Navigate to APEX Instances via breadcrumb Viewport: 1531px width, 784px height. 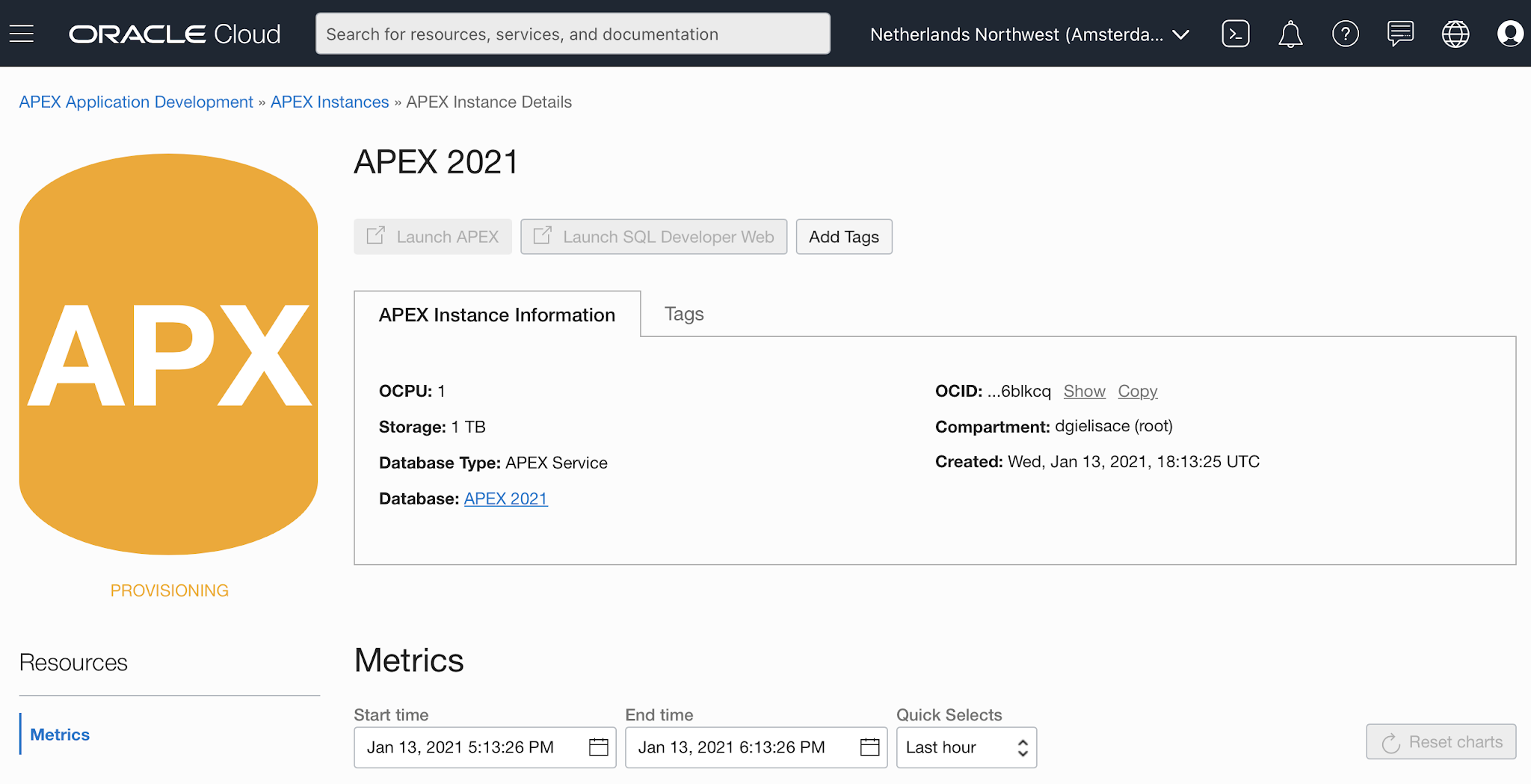click(x=329, y=102)
